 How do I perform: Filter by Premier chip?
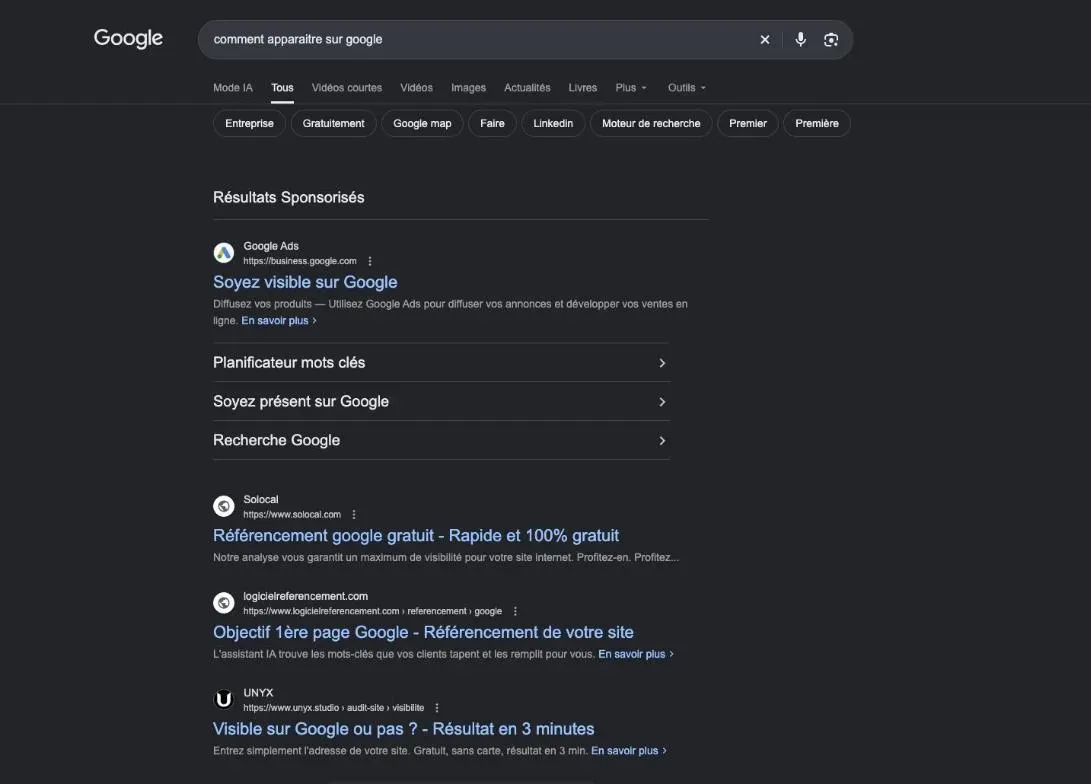[748, 123]
